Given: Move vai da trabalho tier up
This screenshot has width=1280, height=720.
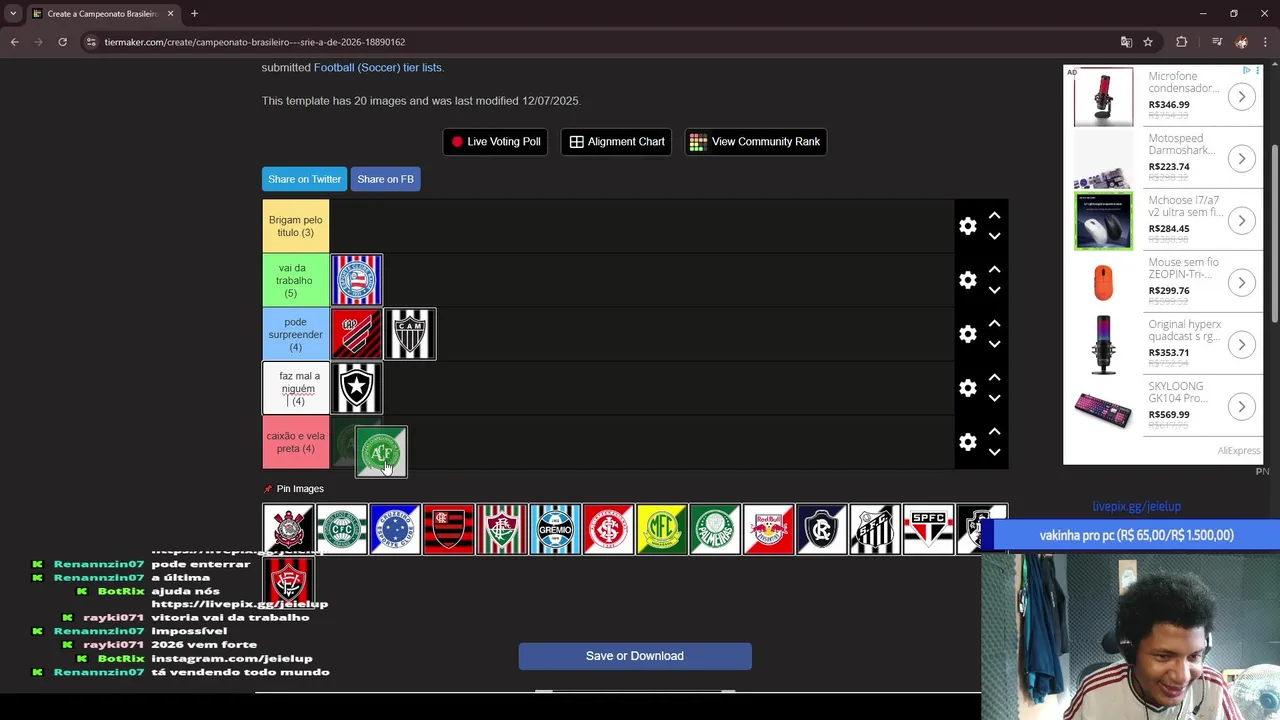Looking at the screenshot, I should pyautogui.click(x=994, y=270).
